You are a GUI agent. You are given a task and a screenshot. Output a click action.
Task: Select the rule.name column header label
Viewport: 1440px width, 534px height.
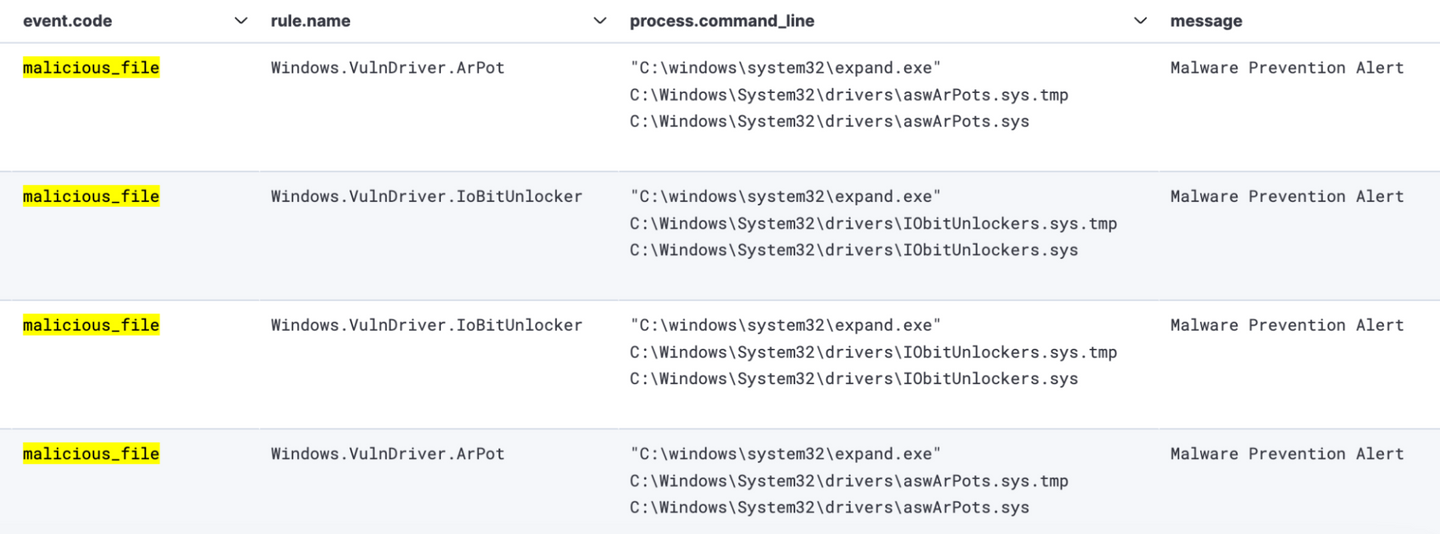(311, 21)
